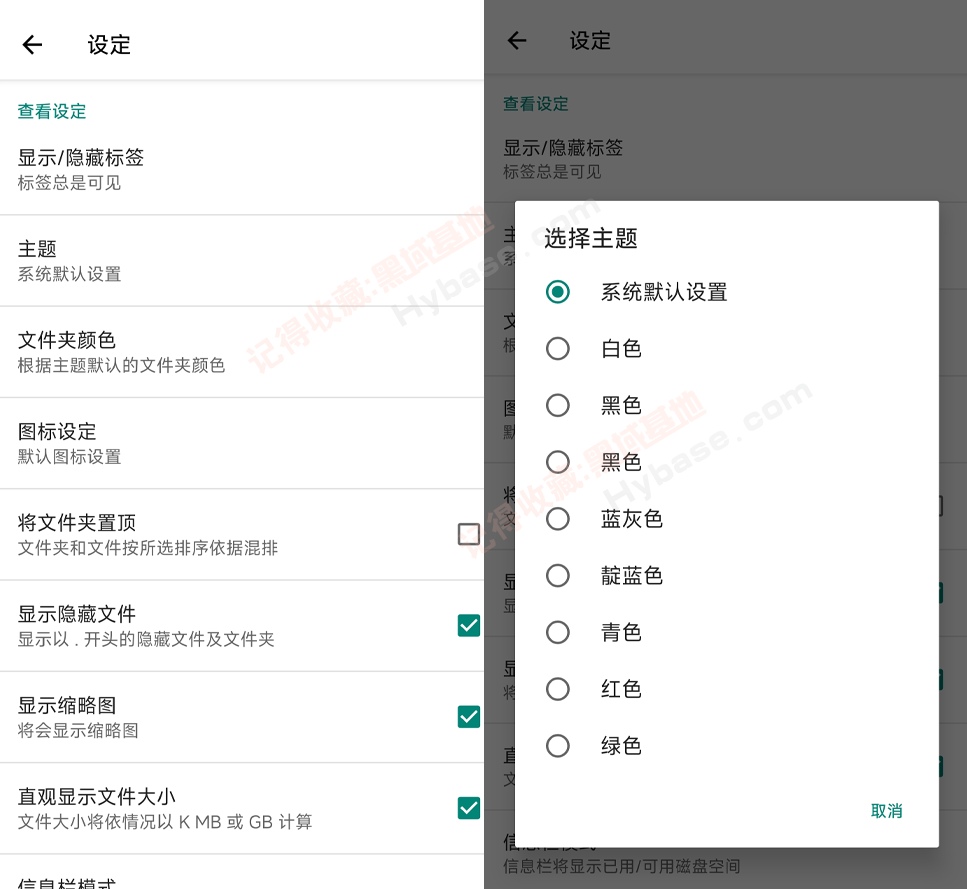
Task: Choose second 黑色 radio option above 蓝灰色
Action: click(558, 462)
